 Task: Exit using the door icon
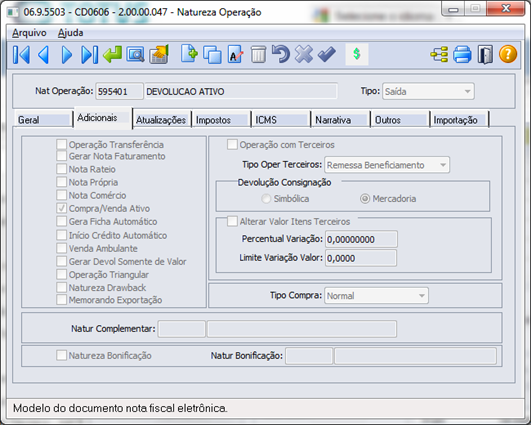(485, 55)
